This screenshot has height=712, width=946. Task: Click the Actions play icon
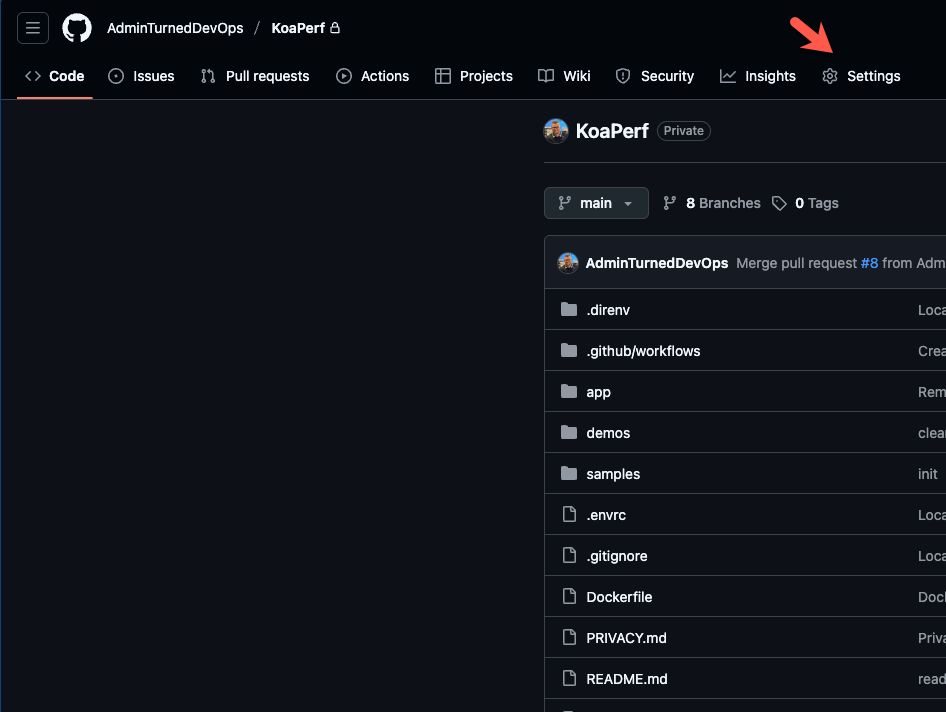tap(344, 76)
